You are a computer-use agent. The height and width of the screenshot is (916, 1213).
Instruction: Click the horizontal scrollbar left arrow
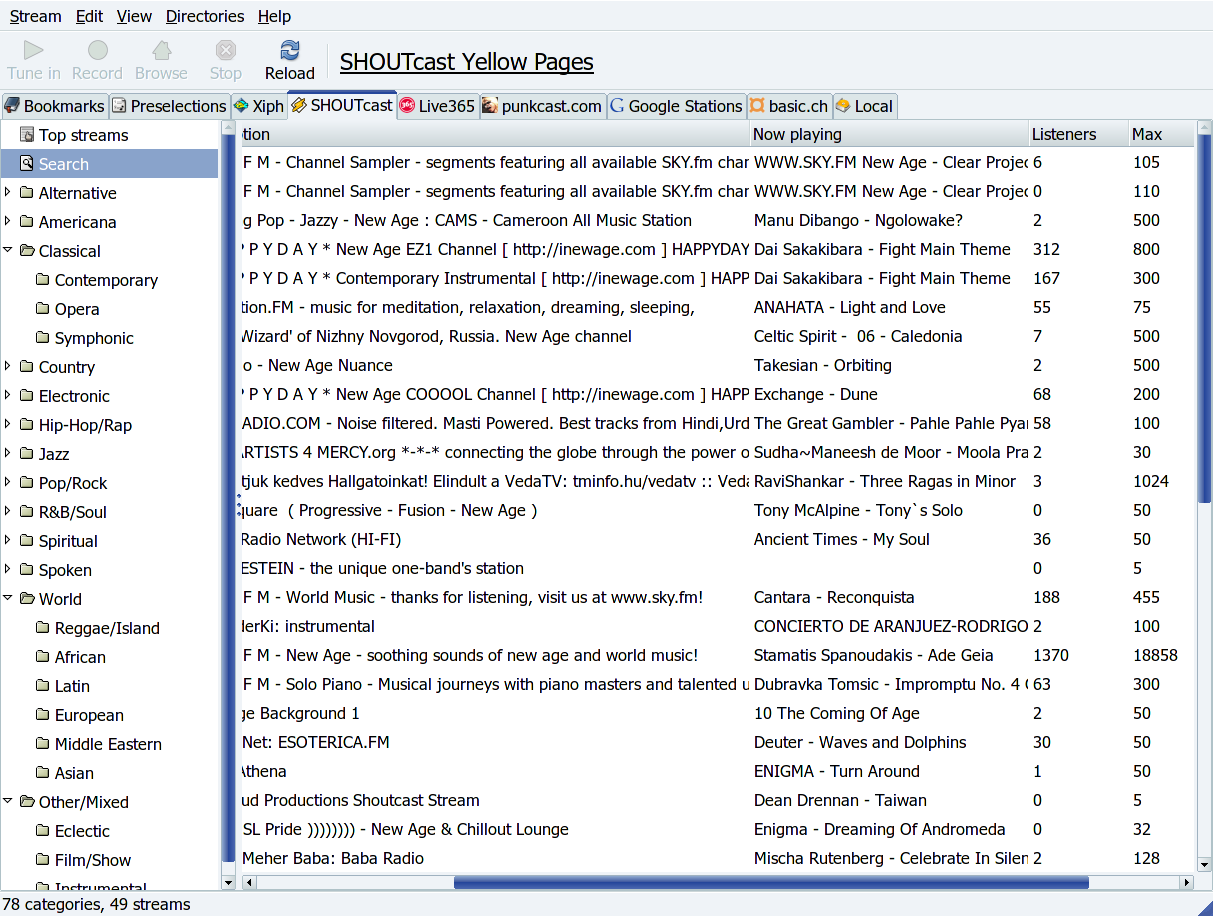click(249, 883)
